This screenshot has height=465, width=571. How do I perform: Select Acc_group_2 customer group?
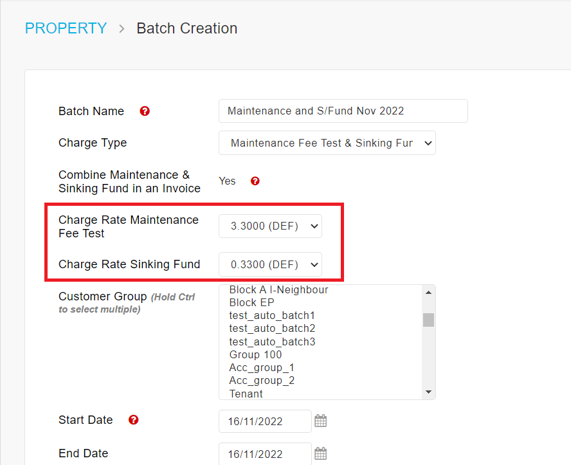320,381
